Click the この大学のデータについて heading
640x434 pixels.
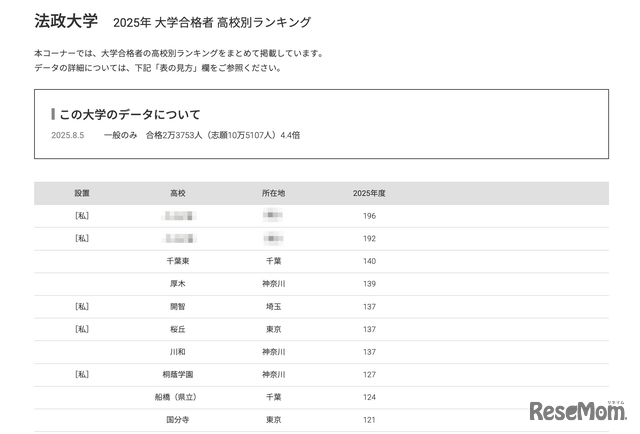(130, 114)
